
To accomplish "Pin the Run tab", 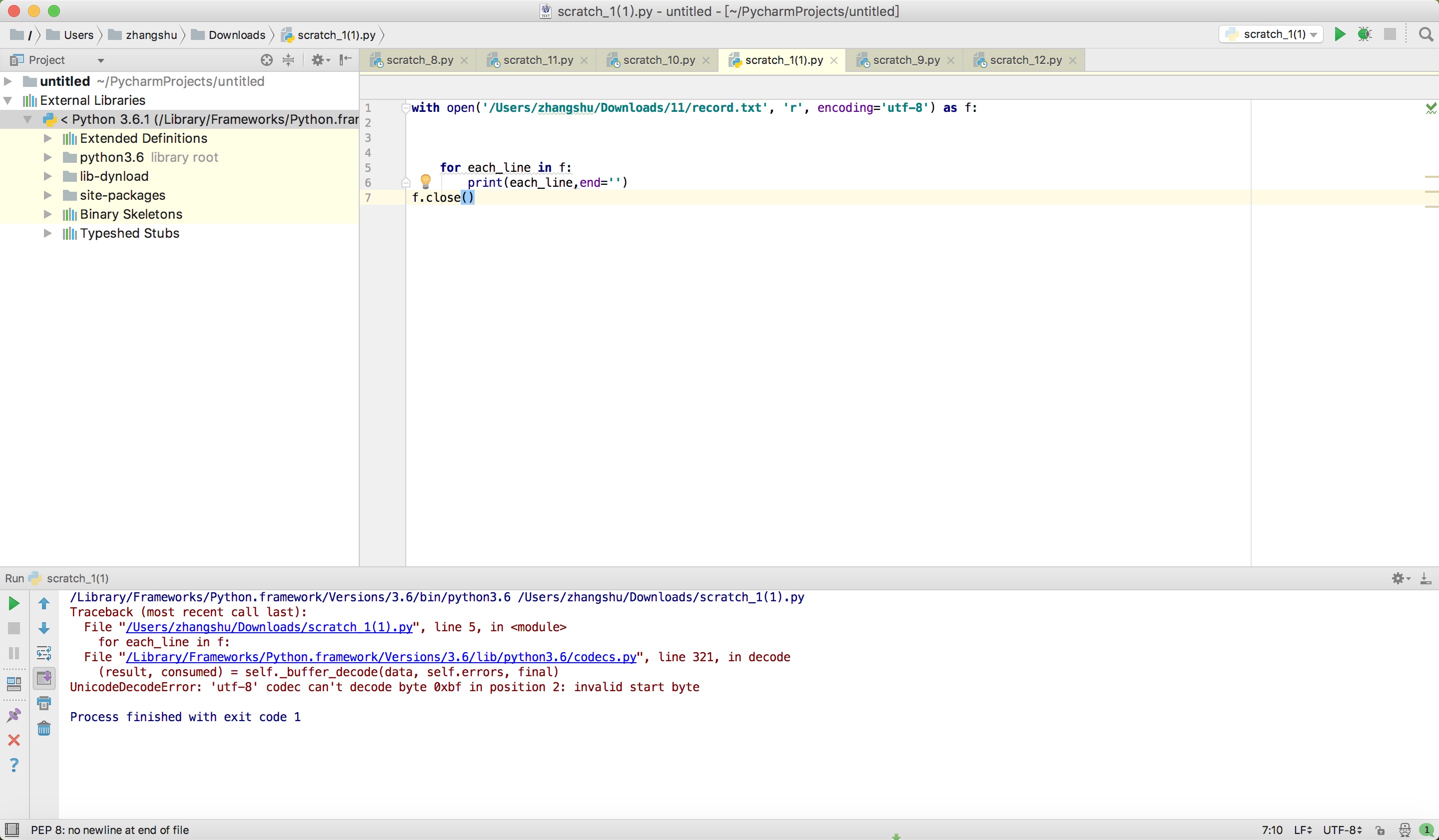I will click(x=14, y=715).
